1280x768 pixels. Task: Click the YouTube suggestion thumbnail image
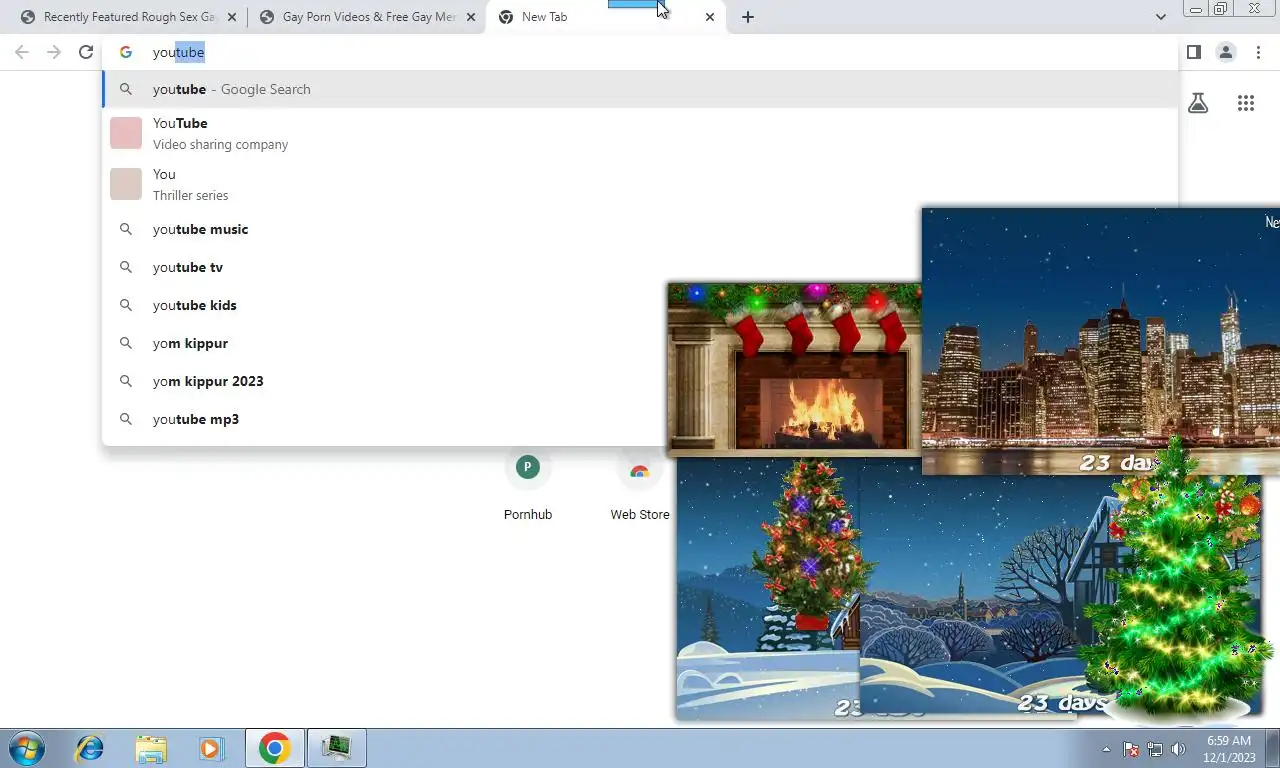[x=126, y=133]
